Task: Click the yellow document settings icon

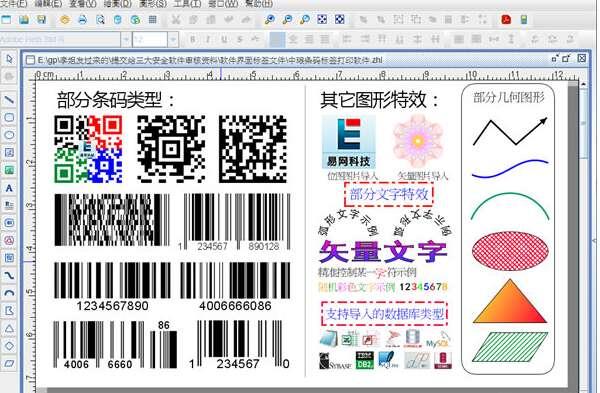Action: click(x=65, y=19)
